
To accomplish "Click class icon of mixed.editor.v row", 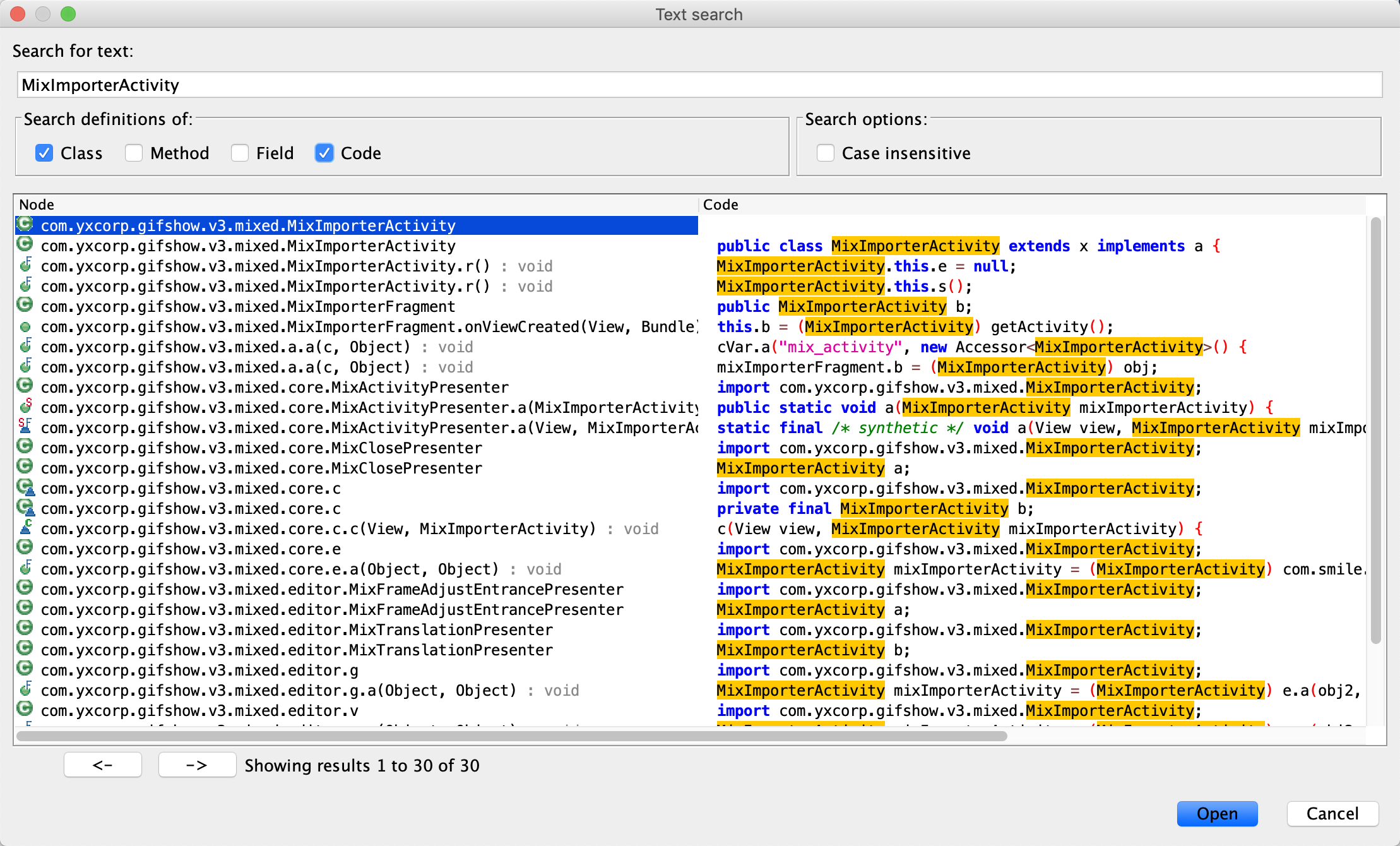I will [x=25, y=710].
